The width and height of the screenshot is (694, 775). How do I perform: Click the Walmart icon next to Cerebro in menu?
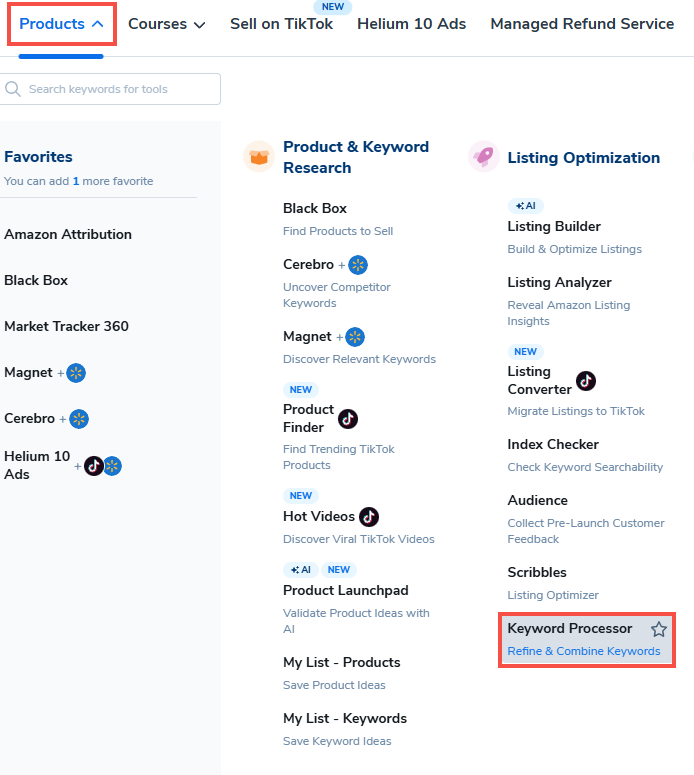click(x=358, y=265)
